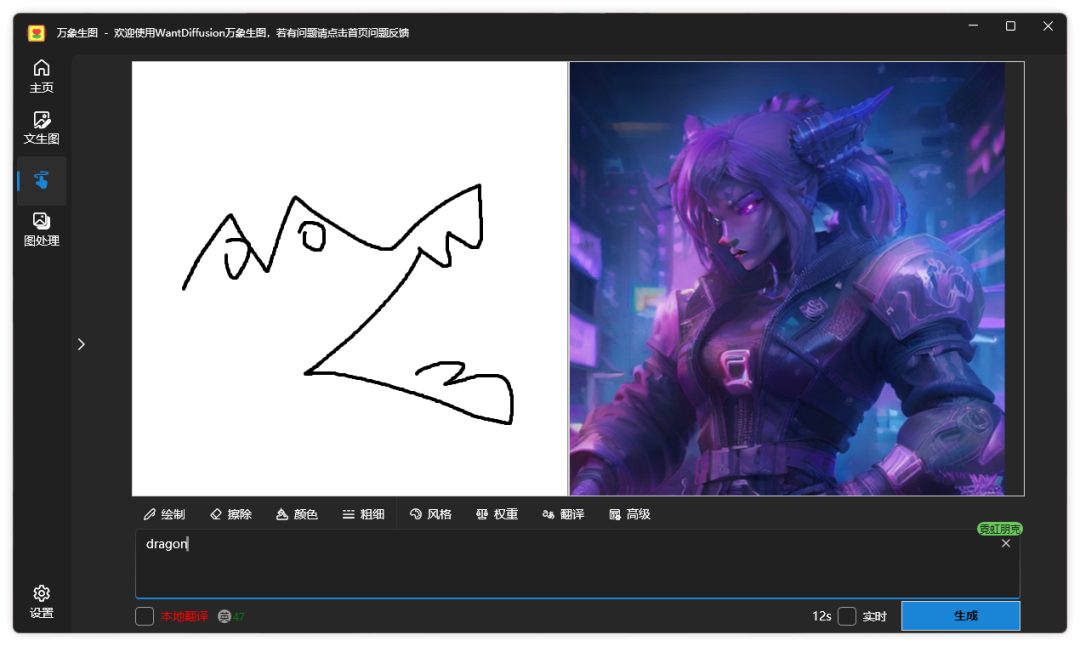Expand the sidebar with the chevron arrow

click(x=81, y=344)
